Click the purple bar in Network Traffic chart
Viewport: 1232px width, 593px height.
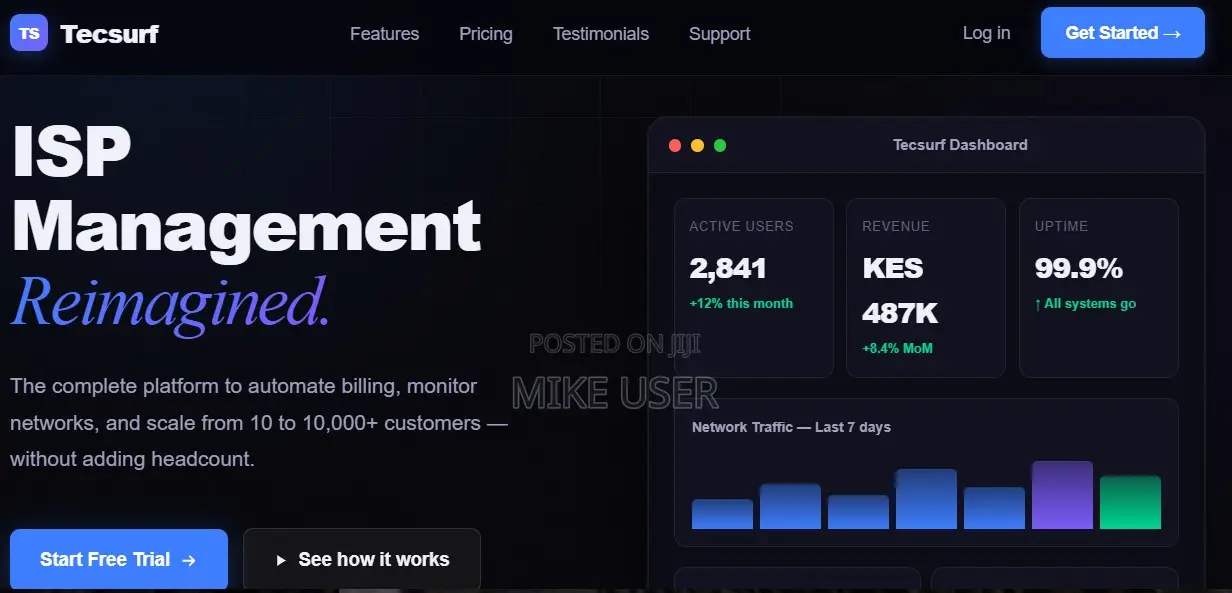click(1062, 495)
